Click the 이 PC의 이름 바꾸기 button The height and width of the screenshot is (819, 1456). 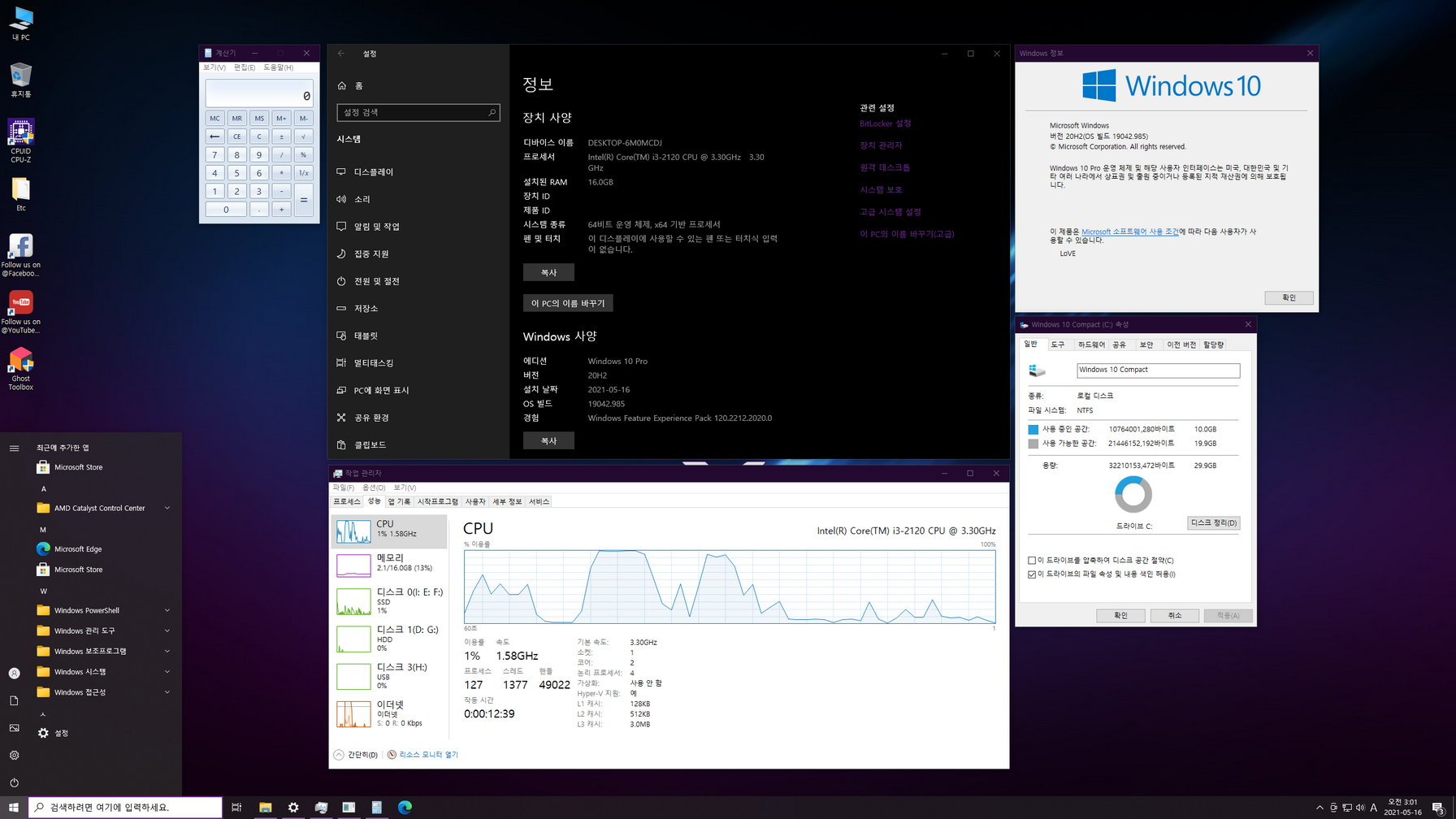click(568, 303)
